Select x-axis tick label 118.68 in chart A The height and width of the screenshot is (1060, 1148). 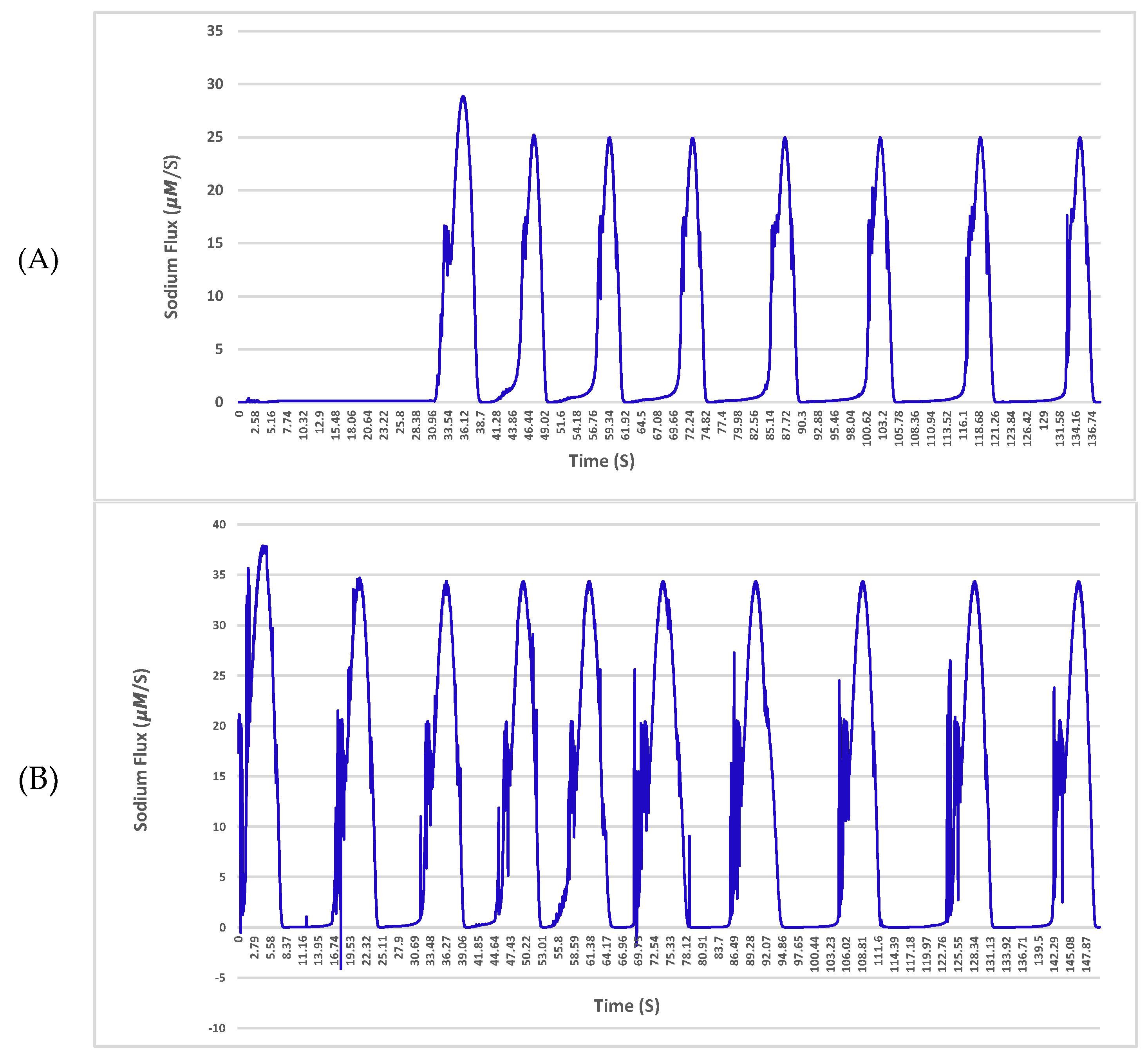pyautogui.click(x=980, y=428)
